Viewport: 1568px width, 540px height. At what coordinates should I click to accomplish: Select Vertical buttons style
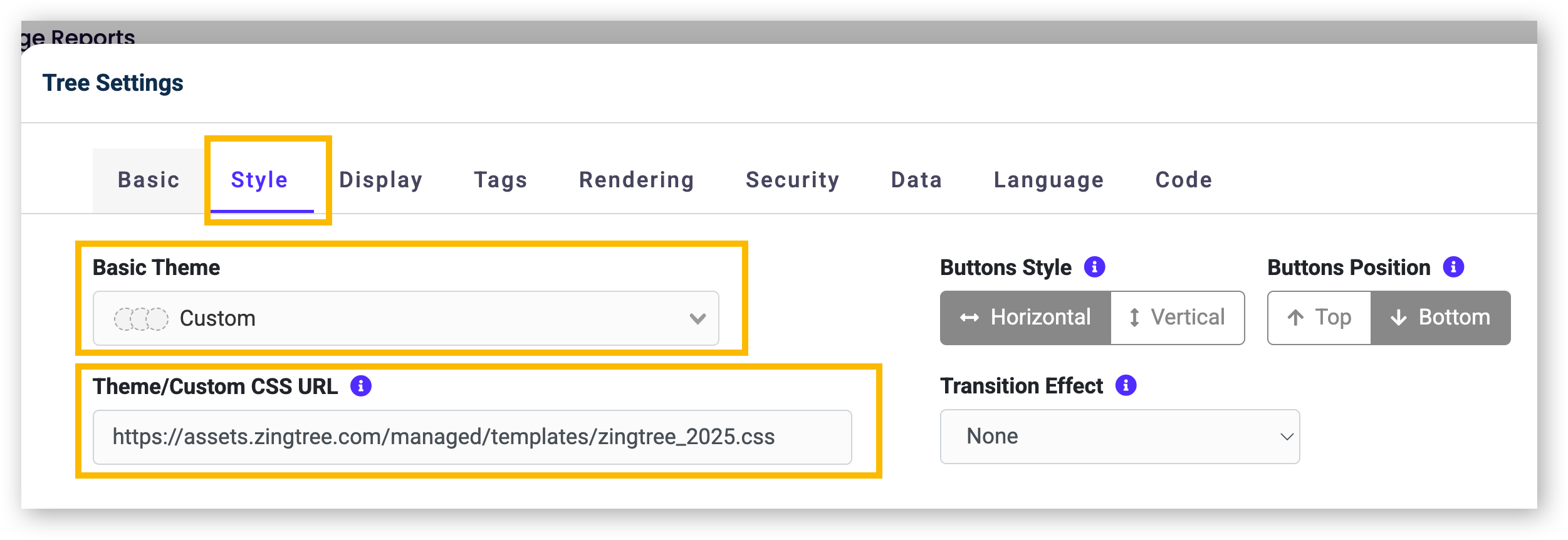click(x=1177, y=318)
